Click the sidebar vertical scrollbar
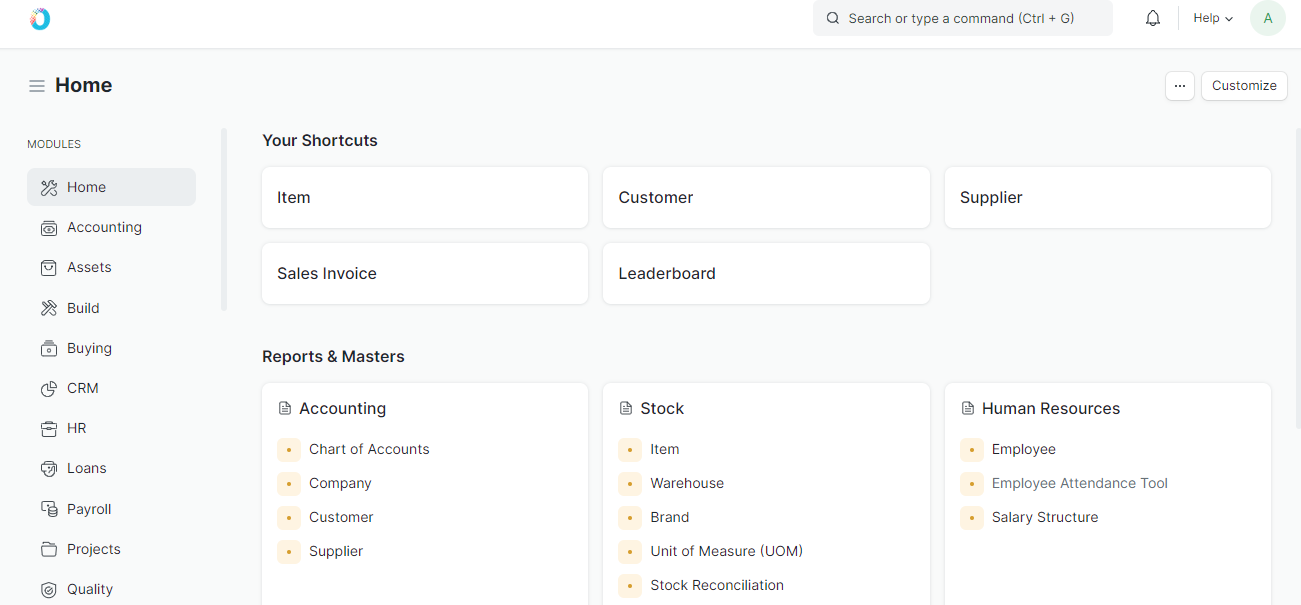Viewport: 1301px width, 605px height. click(x=224, y=219)
